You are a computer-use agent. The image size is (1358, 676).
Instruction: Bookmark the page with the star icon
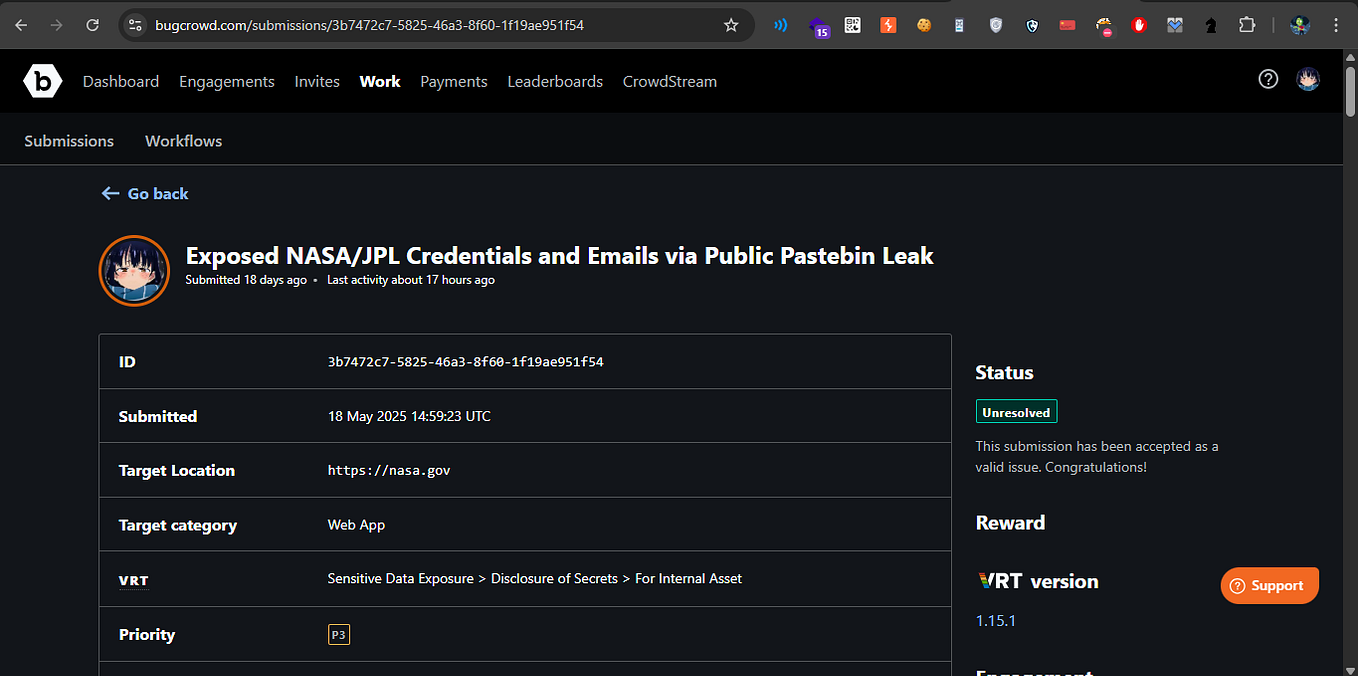pyautogui.click(x=731, y=25)
